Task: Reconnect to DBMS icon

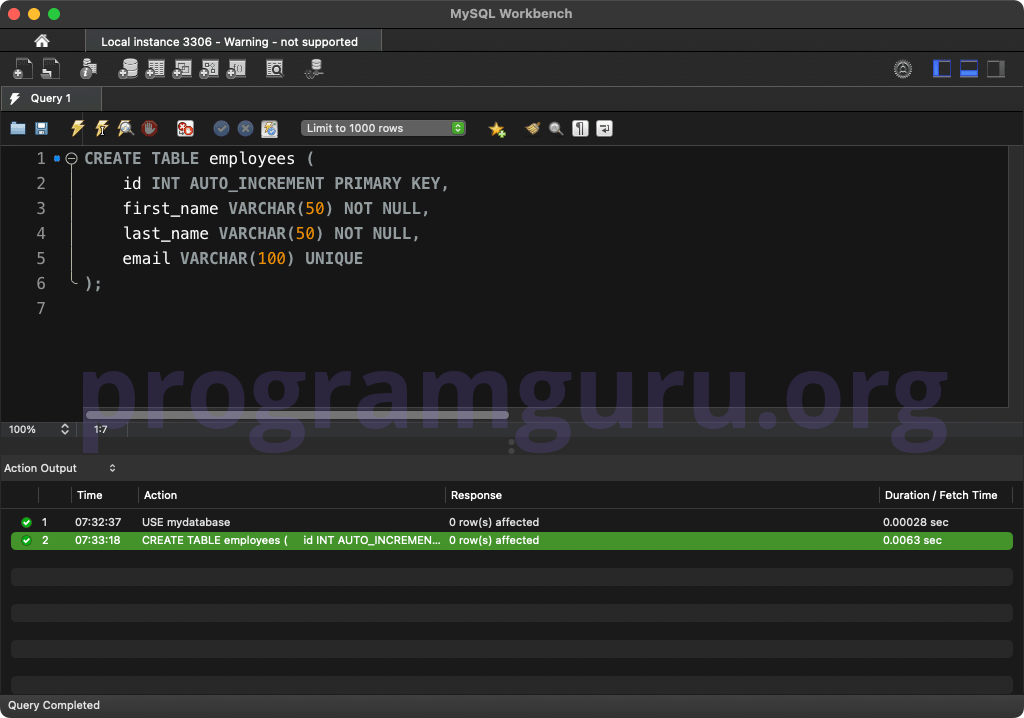Action: (314, 69)
